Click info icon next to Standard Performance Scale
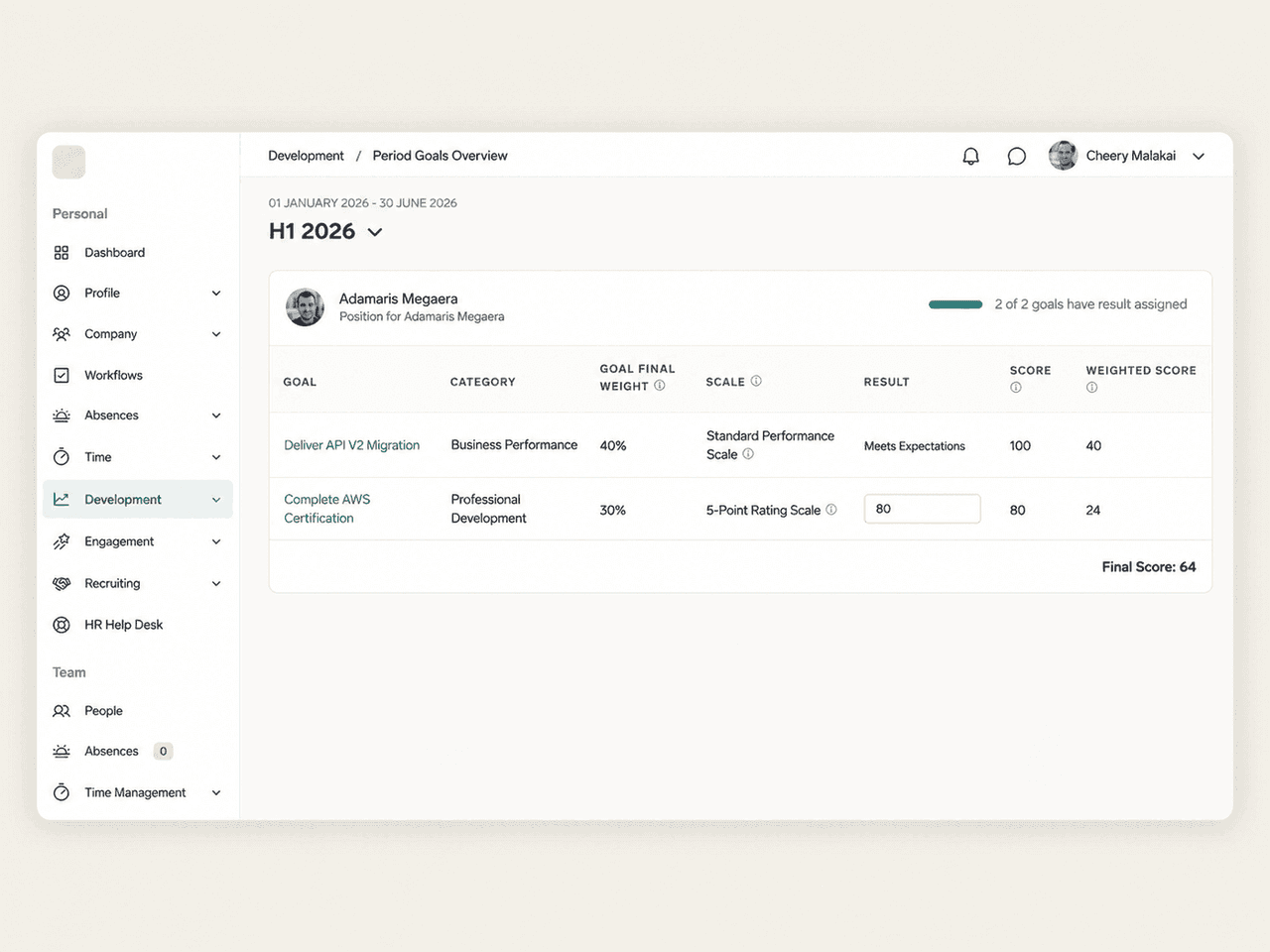 click(748, 454)
